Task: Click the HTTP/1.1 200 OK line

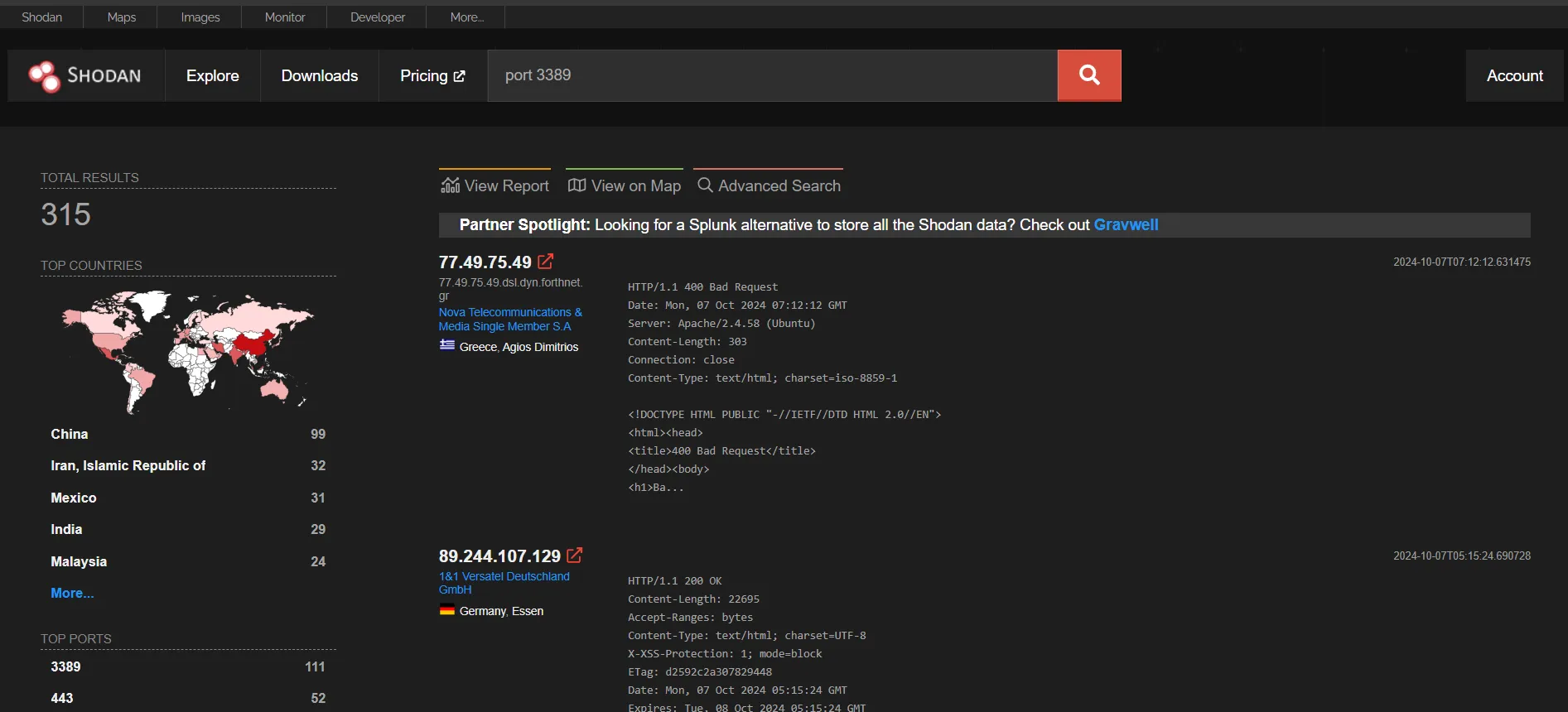Action: tap(674, 580)
